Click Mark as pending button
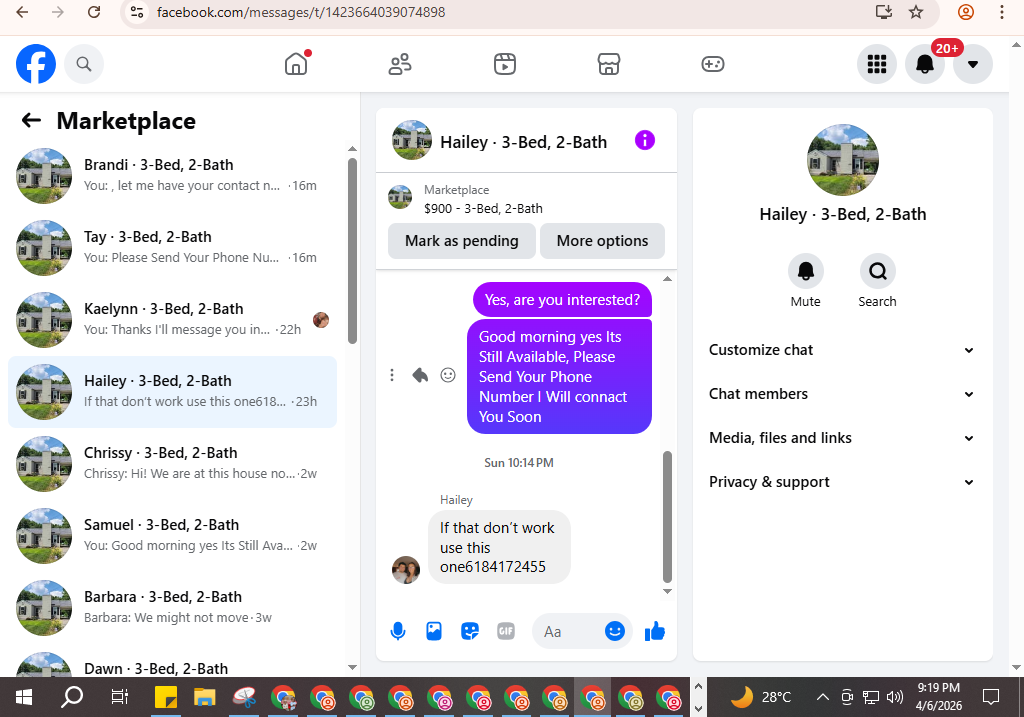This screenshot has height=717, width=1024. pyautogui.click(x=462, y=241)
